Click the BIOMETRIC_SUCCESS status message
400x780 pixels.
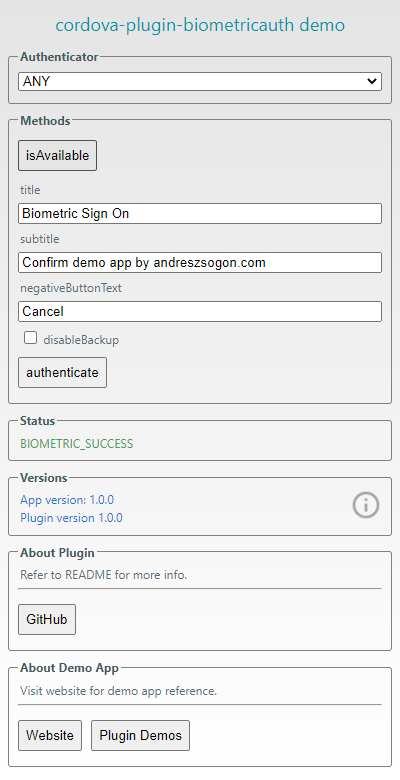click(77, 444)
